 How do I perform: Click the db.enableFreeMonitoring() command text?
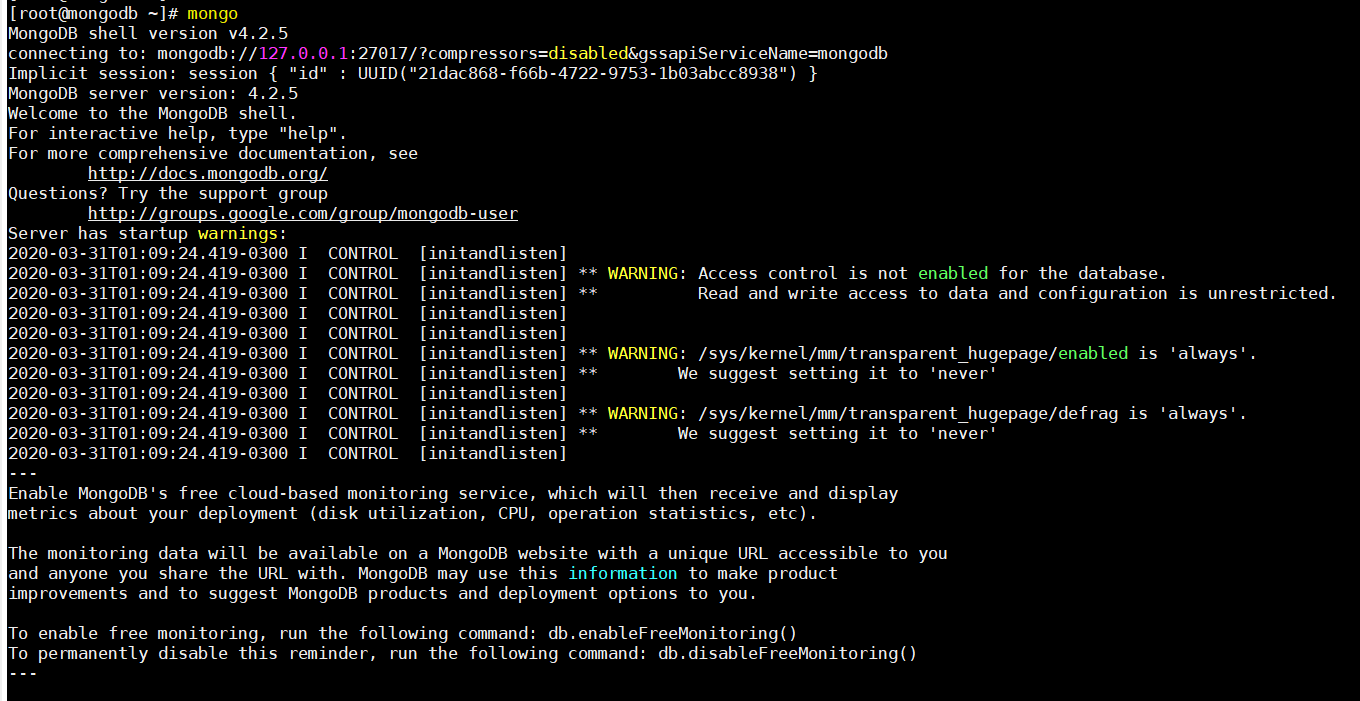(x=673, y=634)
